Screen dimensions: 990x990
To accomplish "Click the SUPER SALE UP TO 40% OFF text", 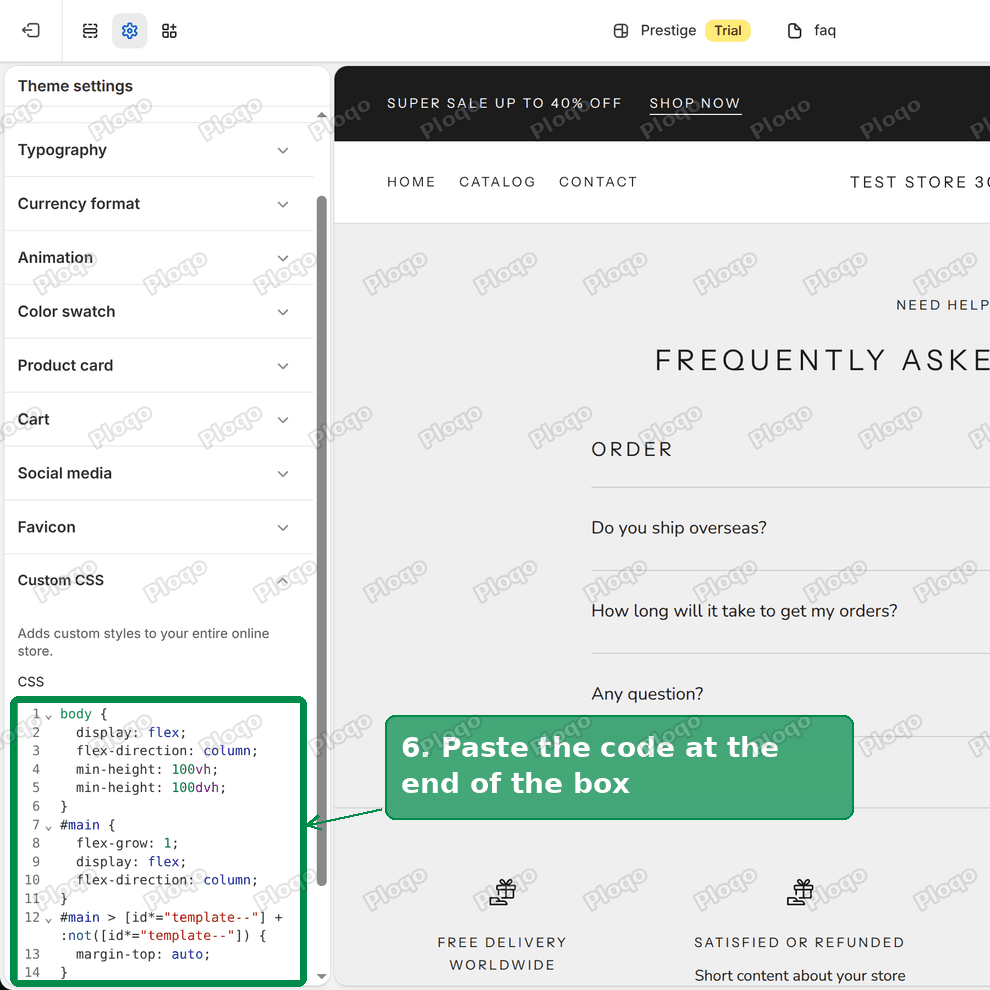I will (504, 104).
